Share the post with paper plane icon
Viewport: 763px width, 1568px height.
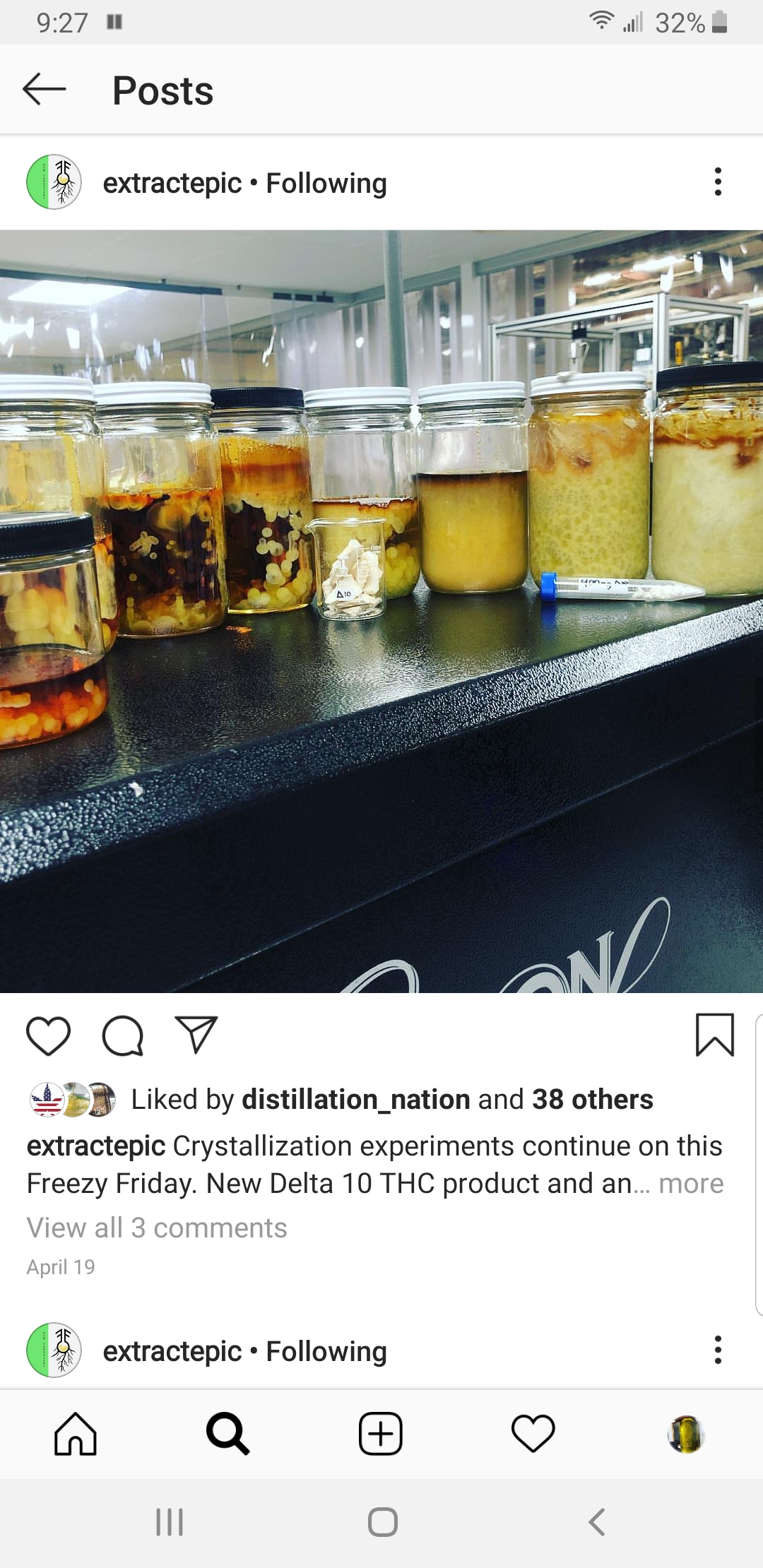(196, 1035)
